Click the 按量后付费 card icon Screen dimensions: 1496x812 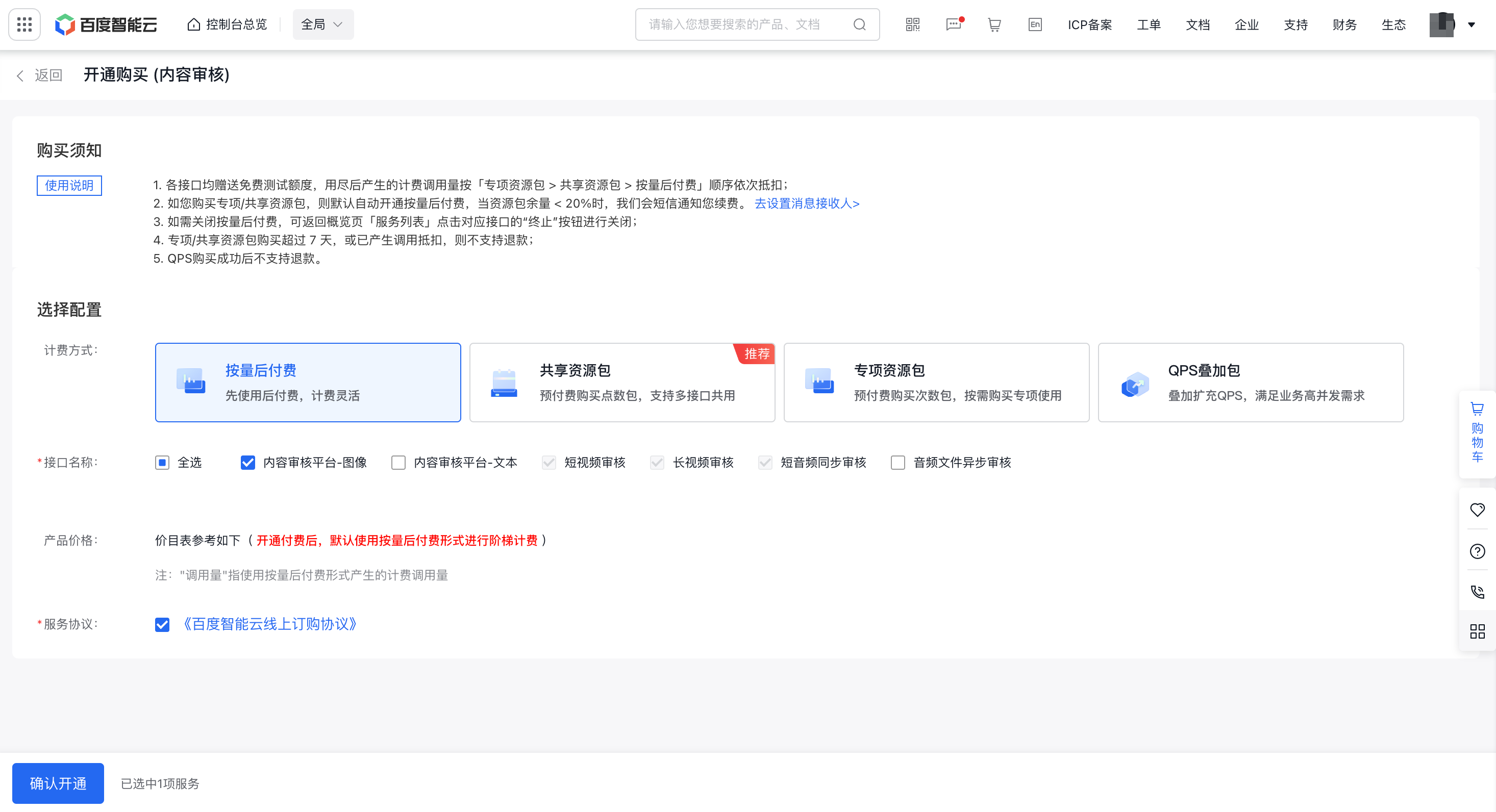click(190, 382)
